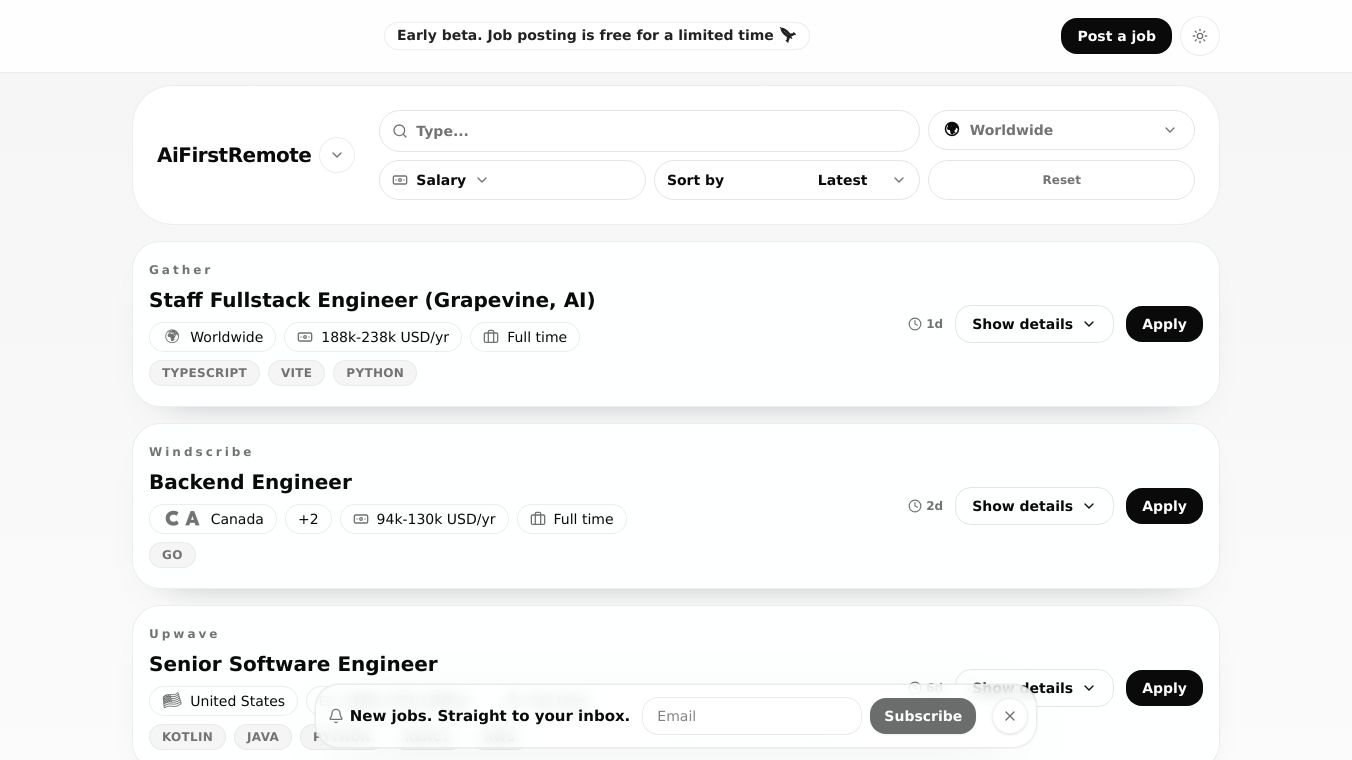This screenshot has height=760, width=1352.
Task: Click the bell icon in newsletter bar
Action: point(336,716)
